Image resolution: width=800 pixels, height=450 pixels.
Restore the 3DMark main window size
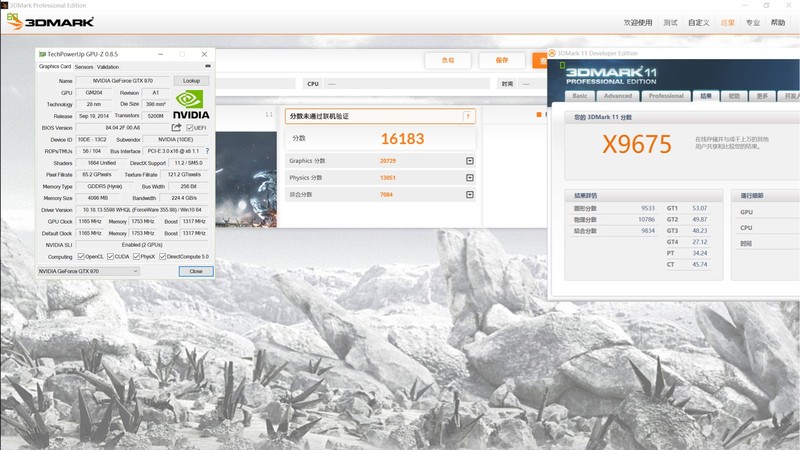(x=766, y=5)
